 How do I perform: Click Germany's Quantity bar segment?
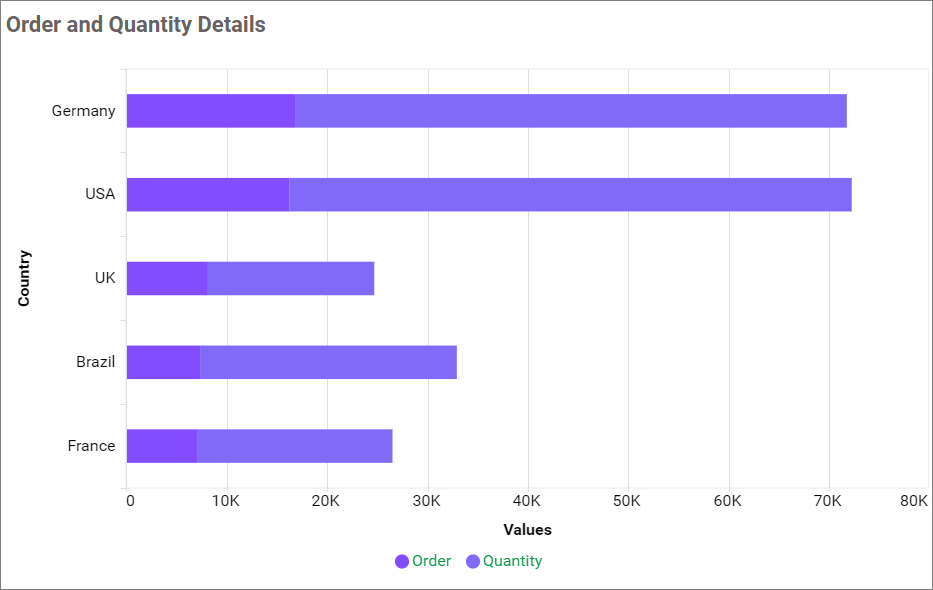click(x=570, y=111)
